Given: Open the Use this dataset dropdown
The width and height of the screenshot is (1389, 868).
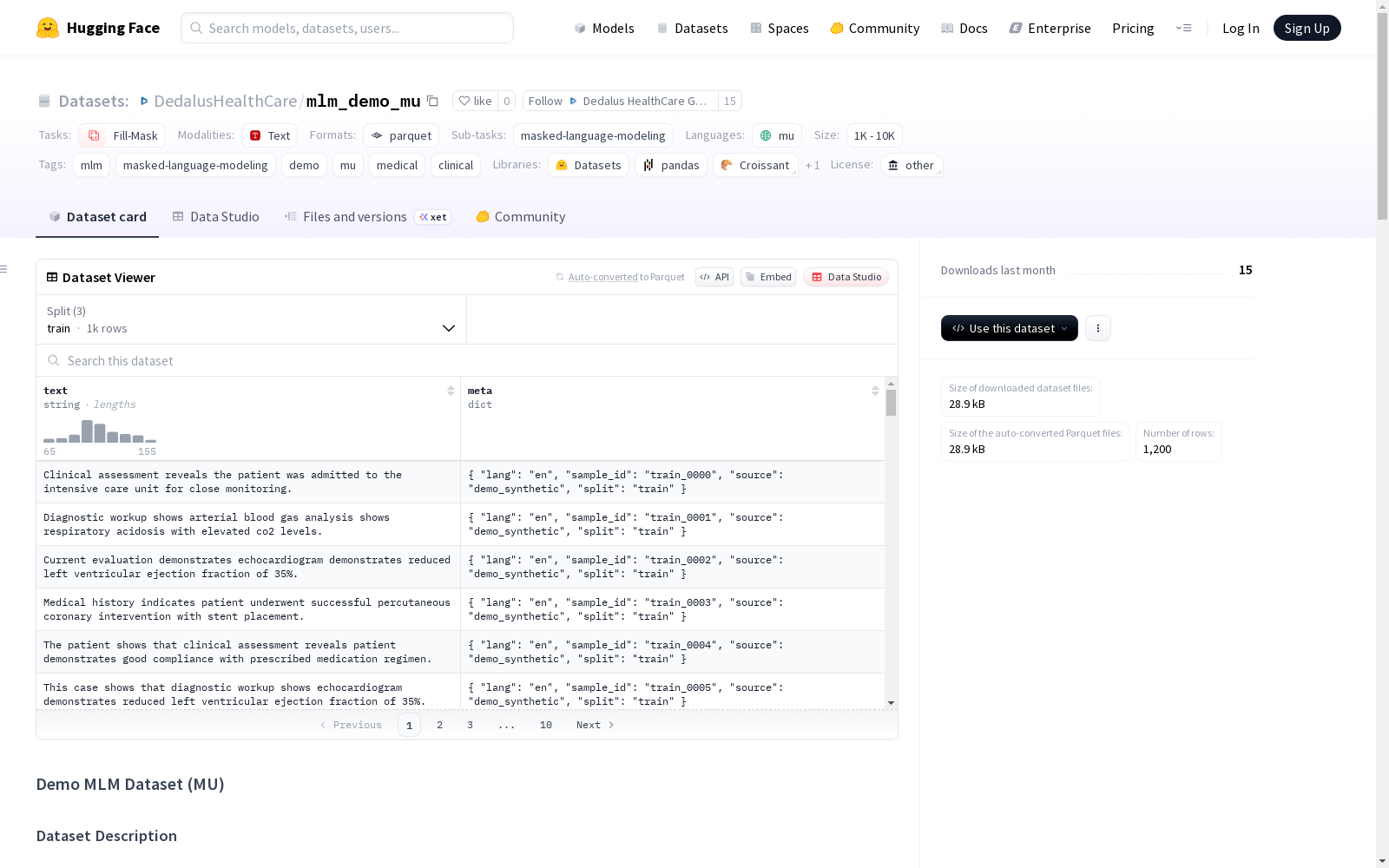Looking at the screenshot, I should coord(1010,328).
